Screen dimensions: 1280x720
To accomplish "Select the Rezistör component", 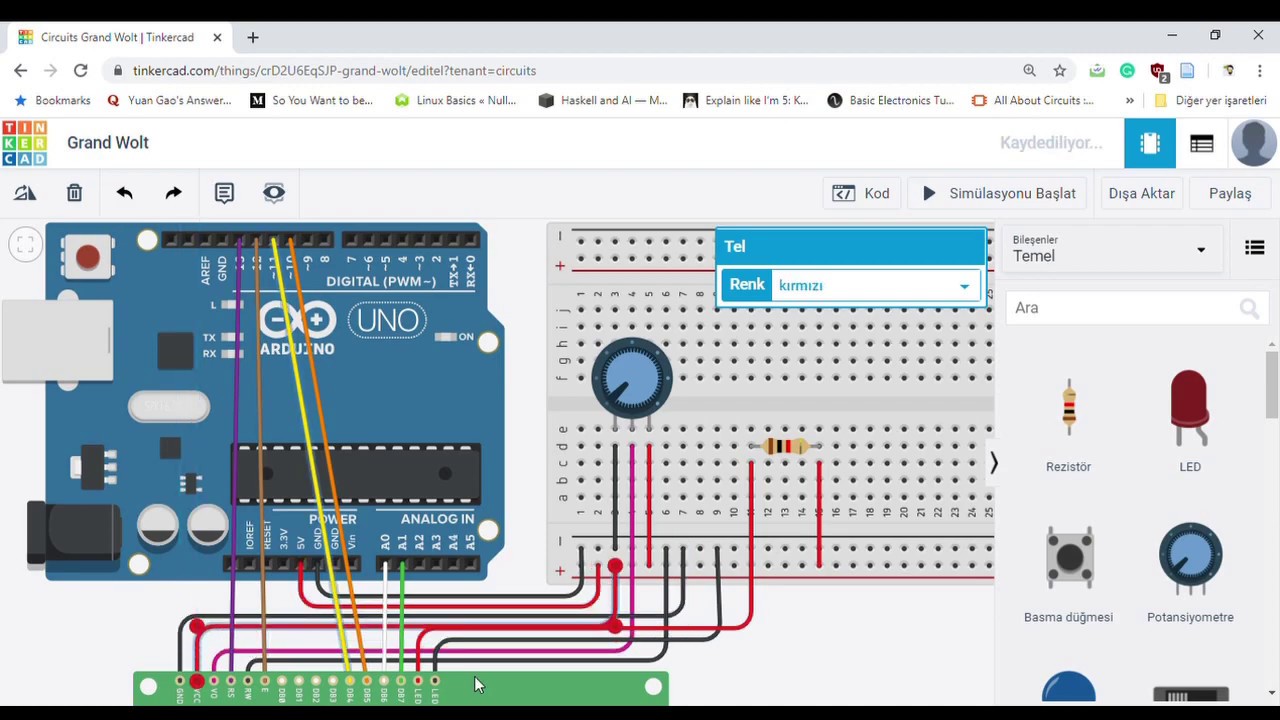I will click(1068, 420).
